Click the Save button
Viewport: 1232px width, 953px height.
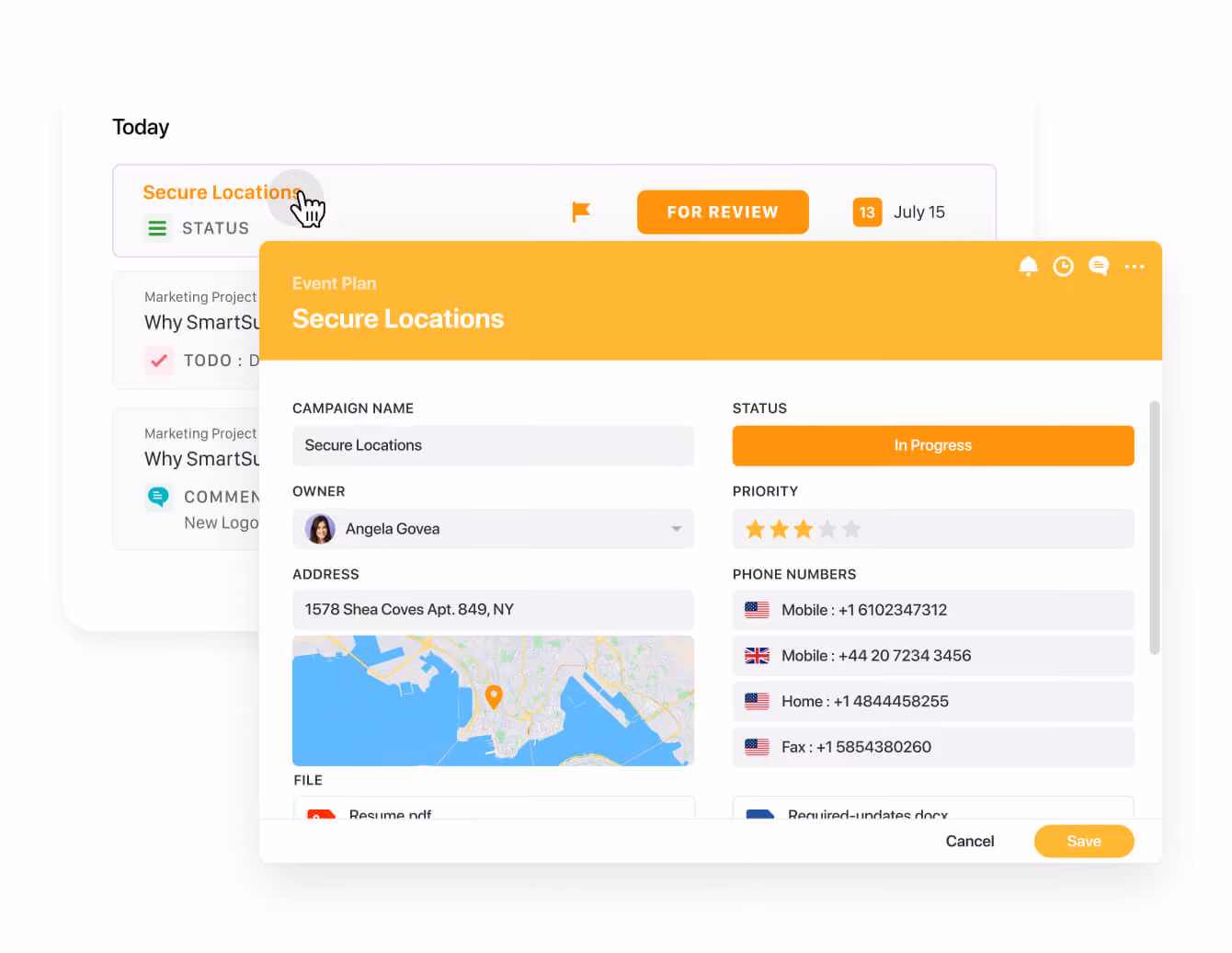1084,841
